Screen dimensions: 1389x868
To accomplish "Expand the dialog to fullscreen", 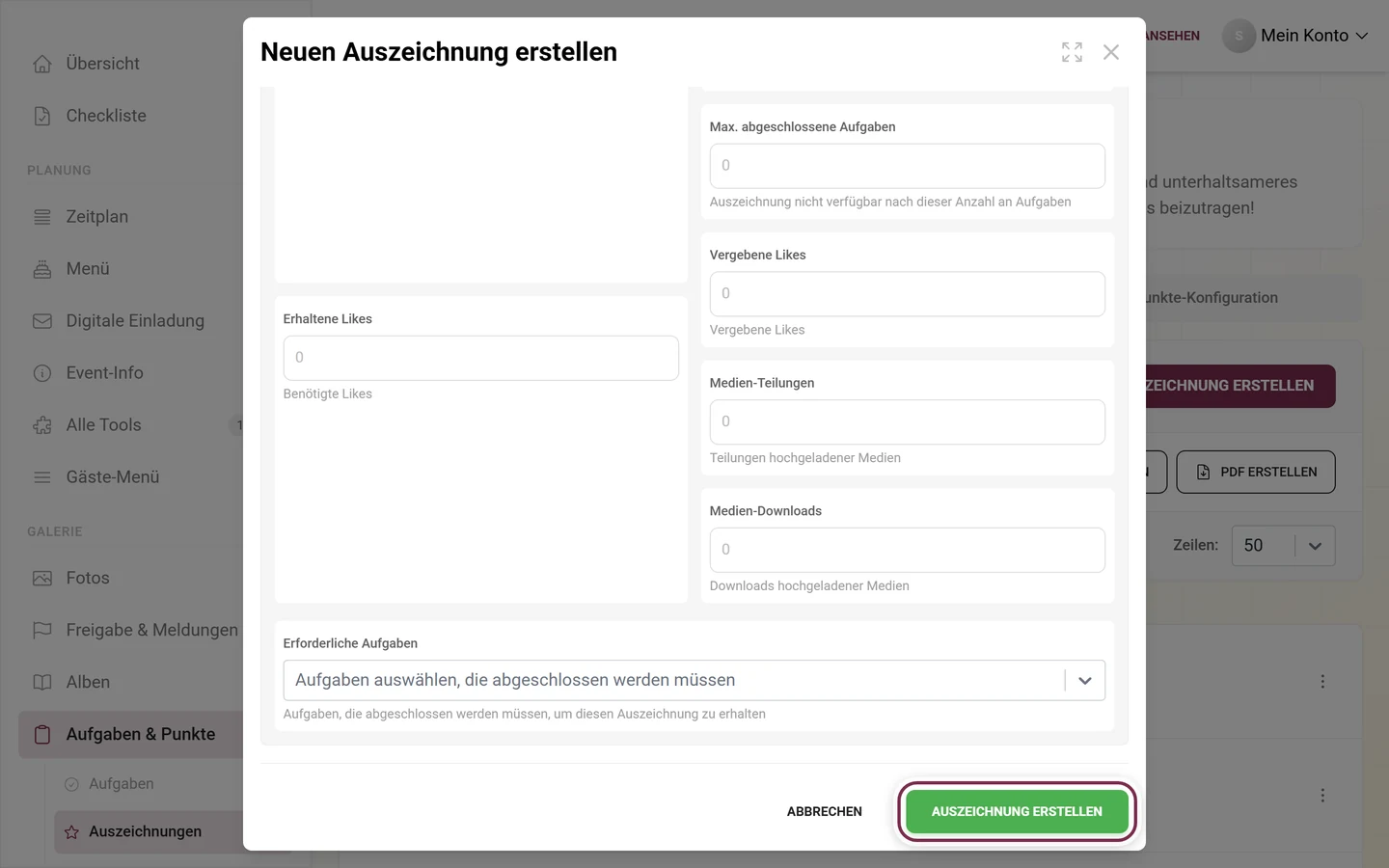I will [x=1072, y=52].
